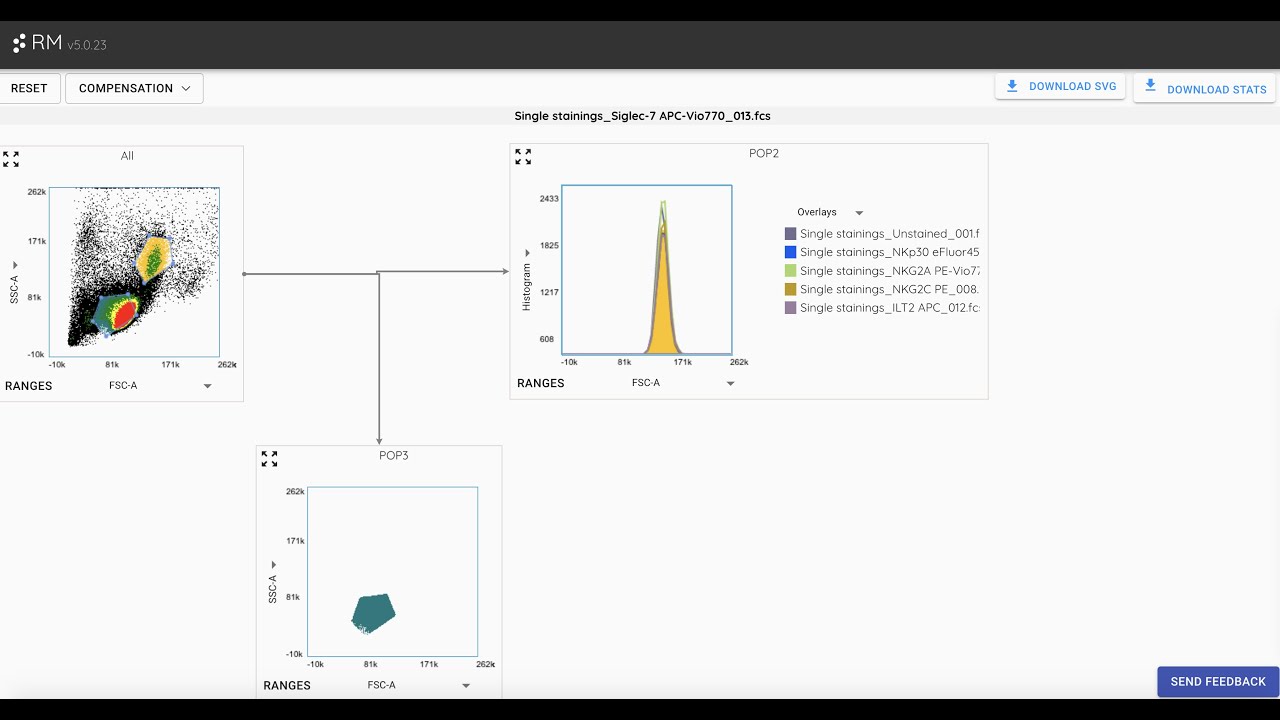Select Single stainings_NKG2A overlay label
This screenshot has height=720, width=1280.
pyautogui.click(x=890, y=271)
